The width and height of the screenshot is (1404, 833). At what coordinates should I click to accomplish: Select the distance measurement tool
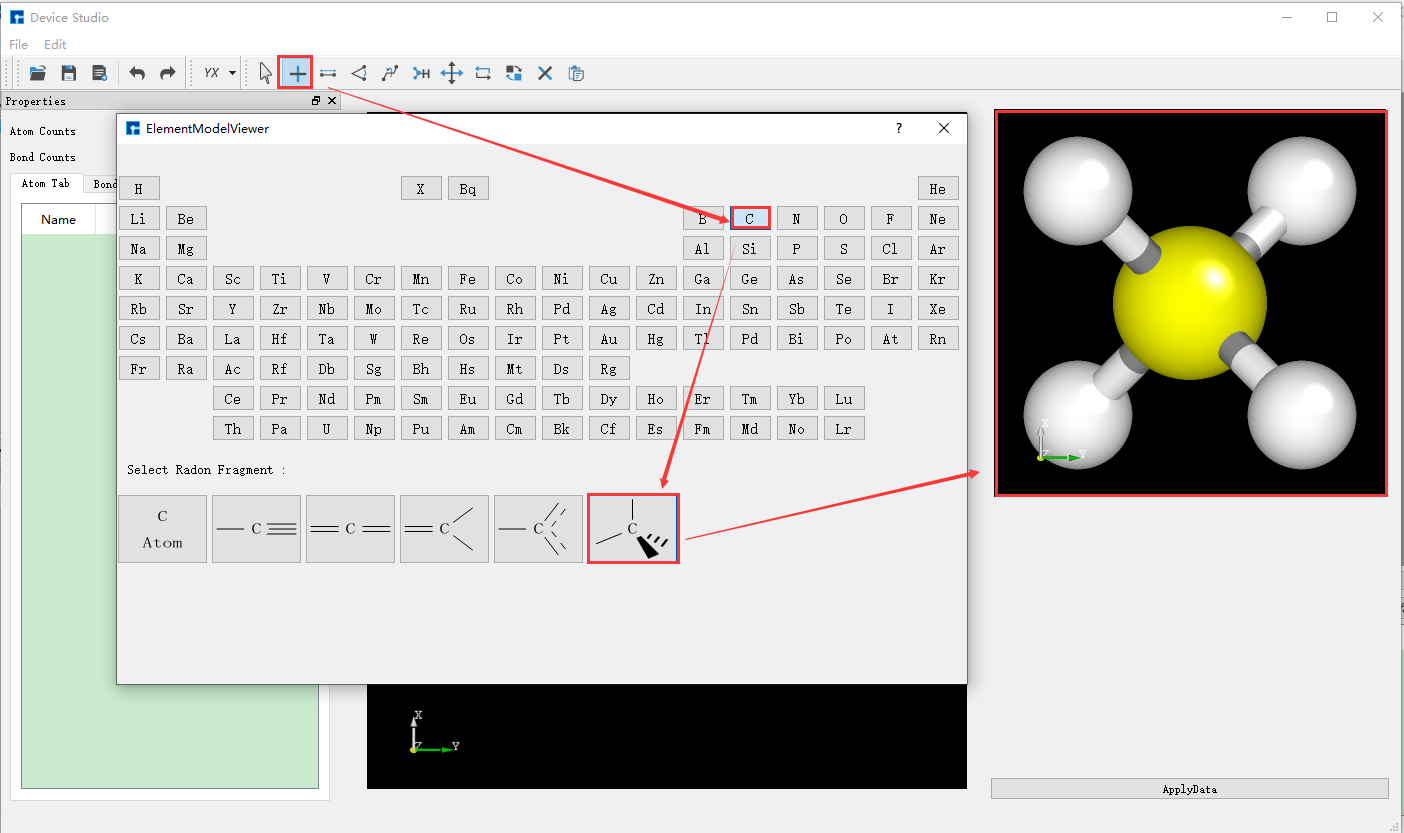point(328,72)
